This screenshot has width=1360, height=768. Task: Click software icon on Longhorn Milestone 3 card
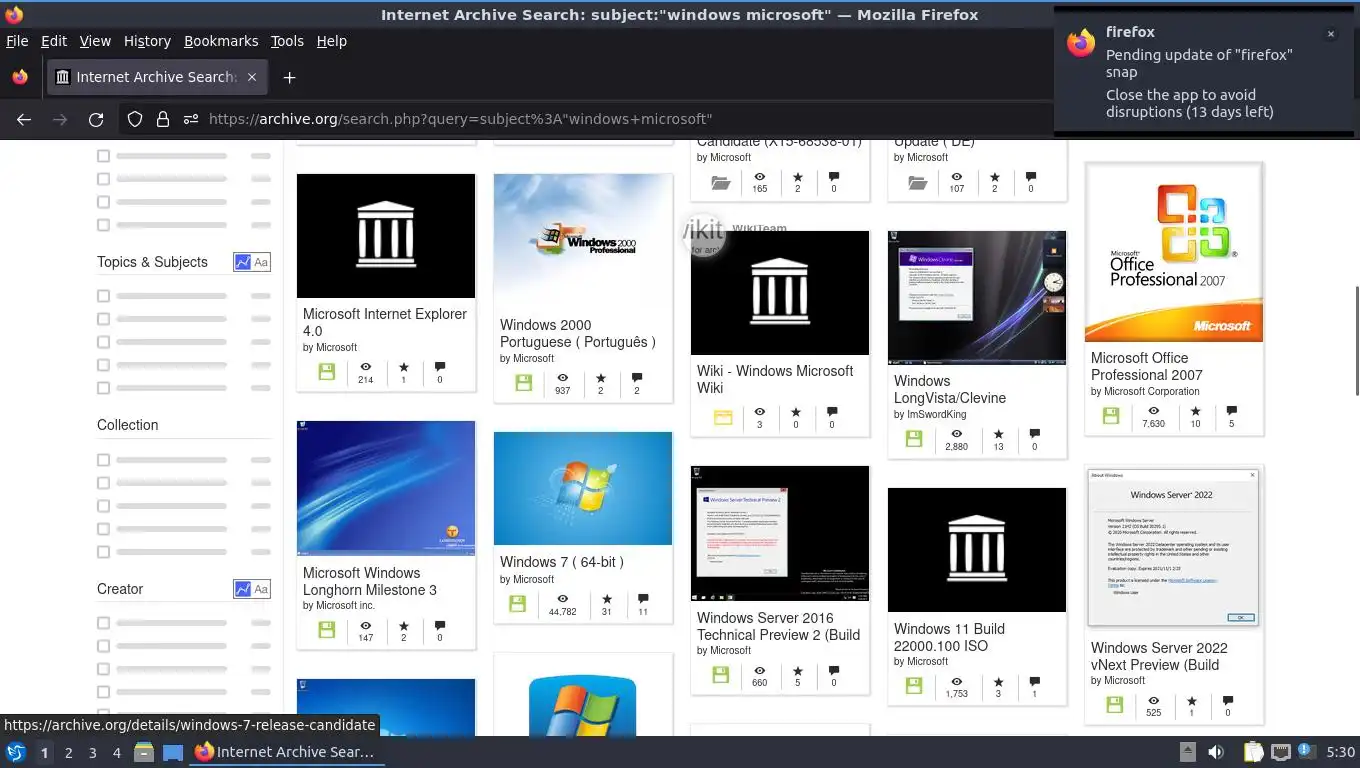tap(326, 630)
